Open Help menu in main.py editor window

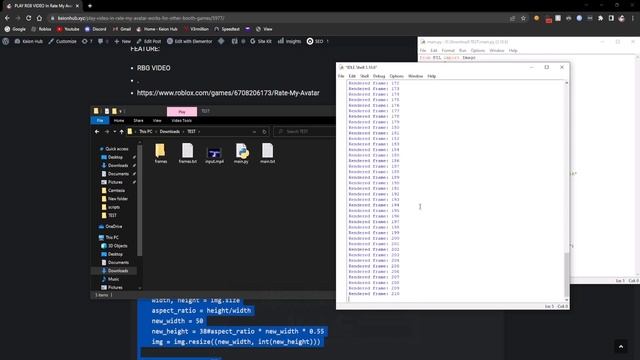(x=513, y=51)
